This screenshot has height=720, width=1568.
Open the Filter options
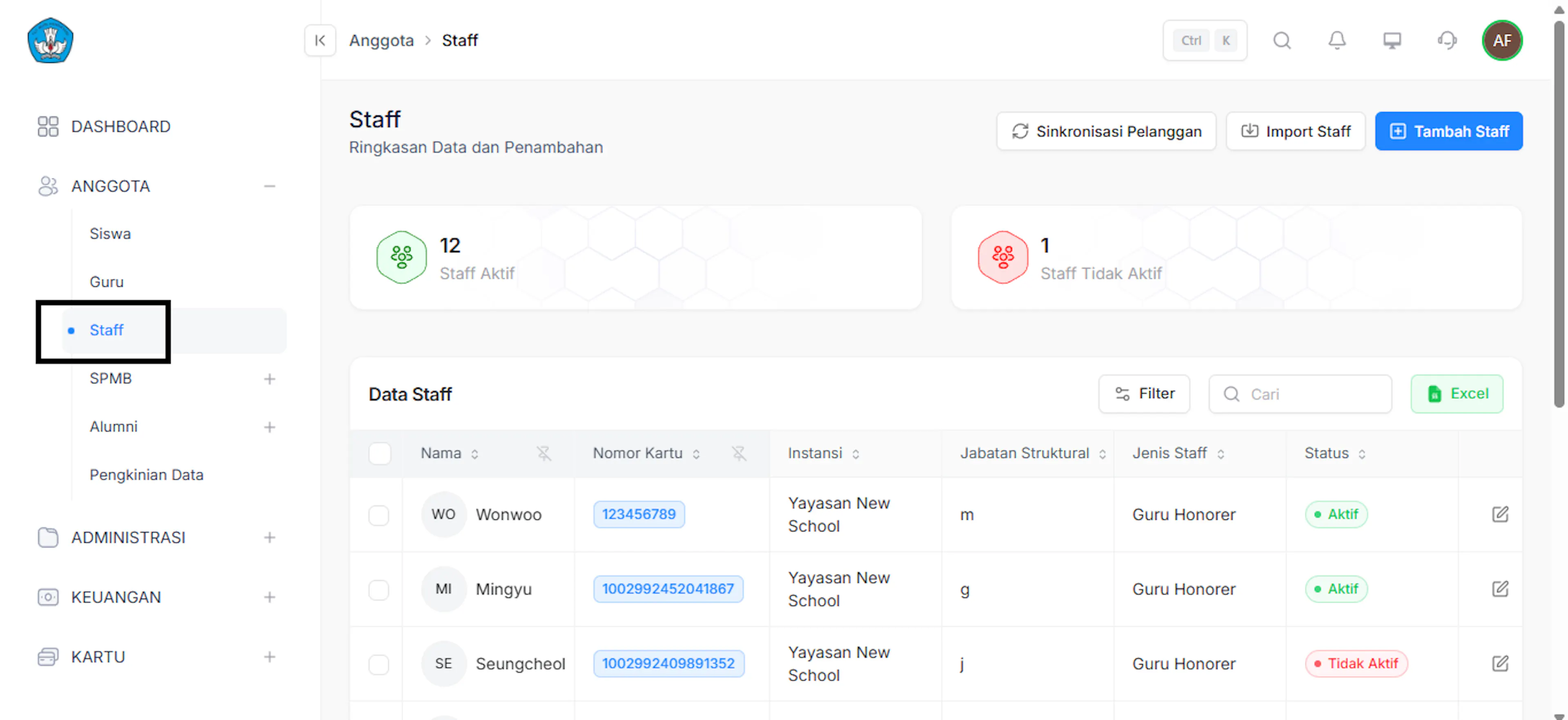click(1144, 394)
